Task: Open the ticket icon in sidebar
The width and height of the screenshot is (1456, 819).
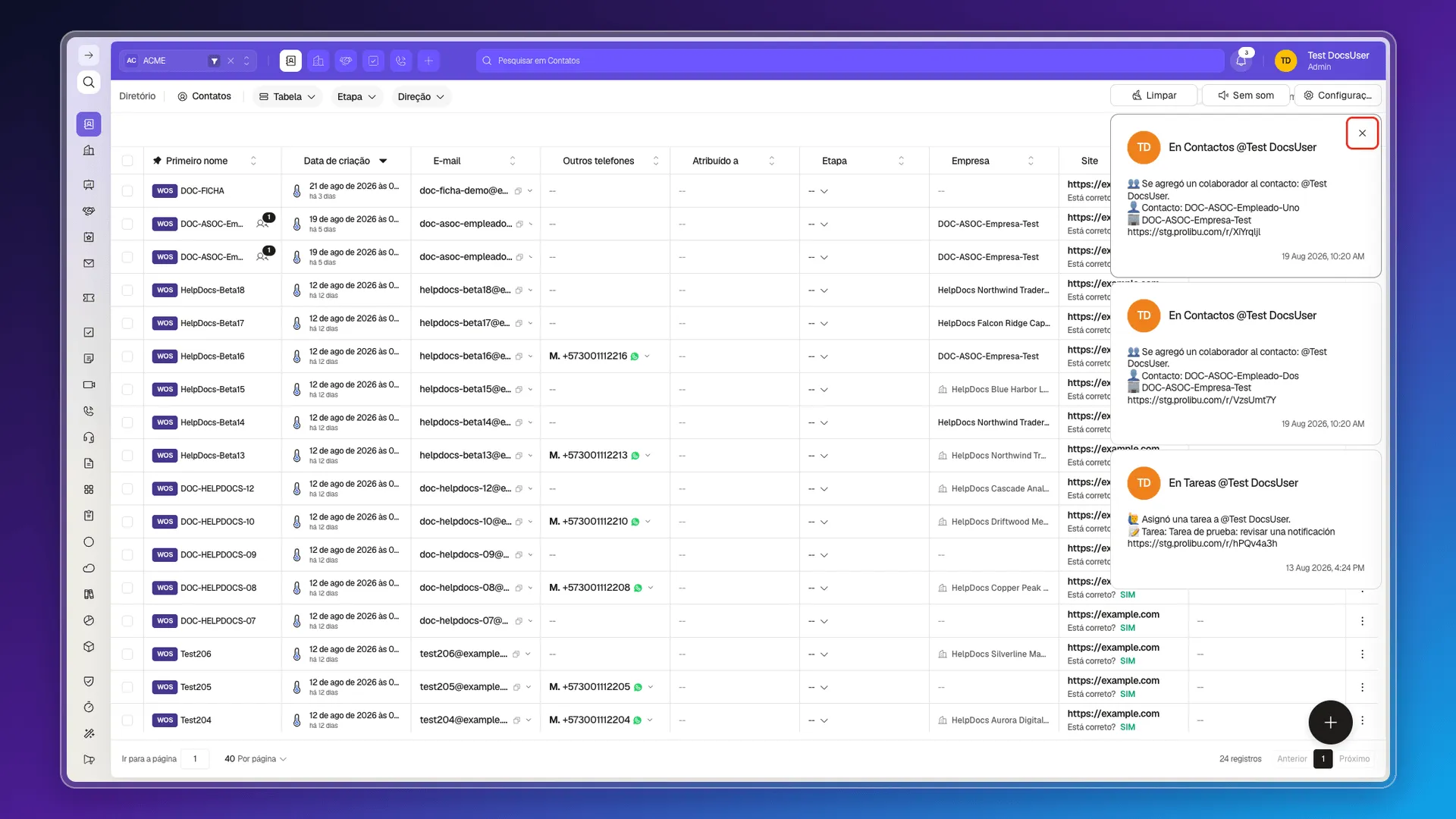Action: (89, 298)
